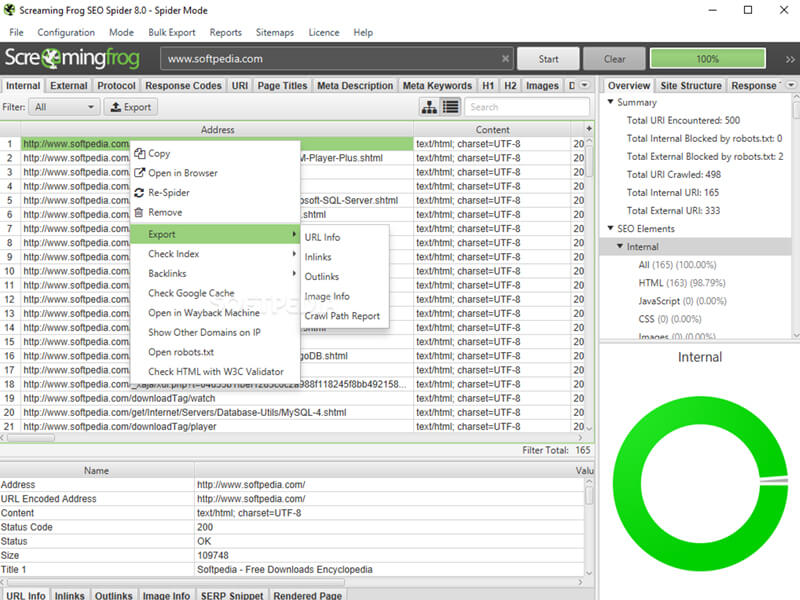
Task: Switch to the Response Codes tab
Action: coord(183,86)
